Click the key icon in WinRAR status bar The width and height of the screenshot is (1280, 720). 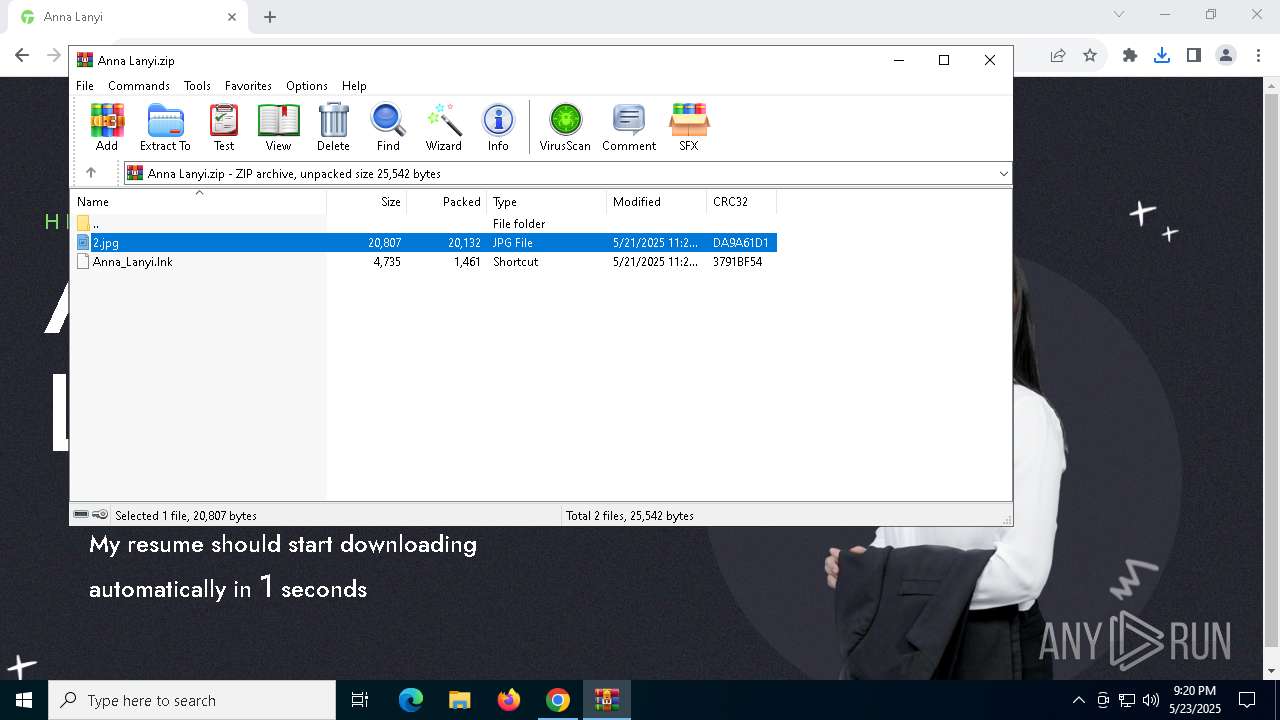coord(100,515)
